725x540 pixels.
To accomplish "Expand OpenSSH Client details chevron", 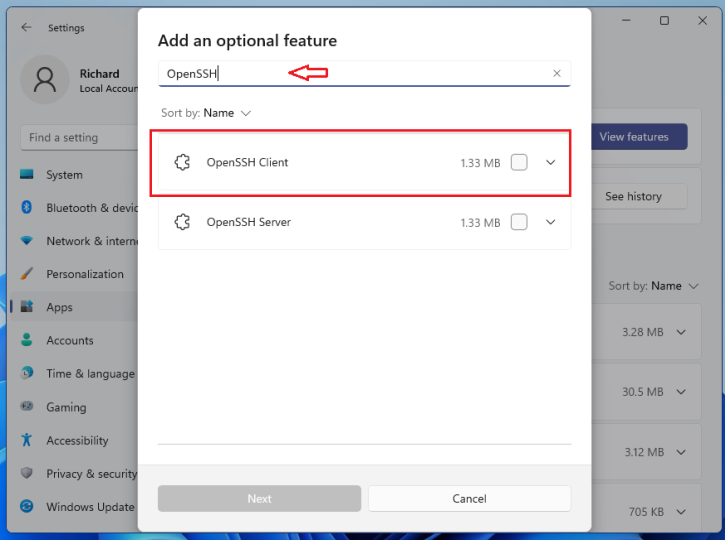I will (x=550, y=162).
